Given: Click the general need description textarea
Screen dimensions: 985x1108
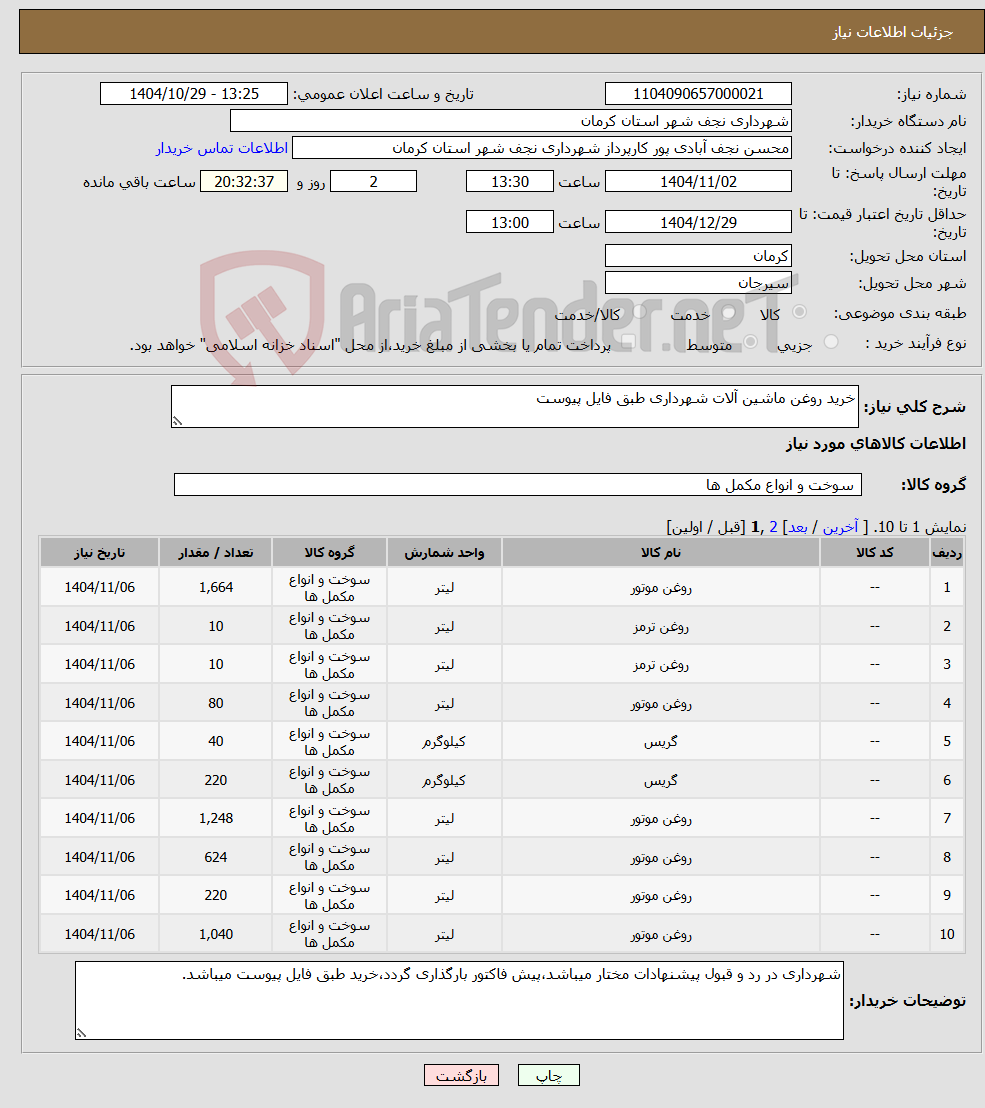Looking at the screenshot, I should [514, 406].
